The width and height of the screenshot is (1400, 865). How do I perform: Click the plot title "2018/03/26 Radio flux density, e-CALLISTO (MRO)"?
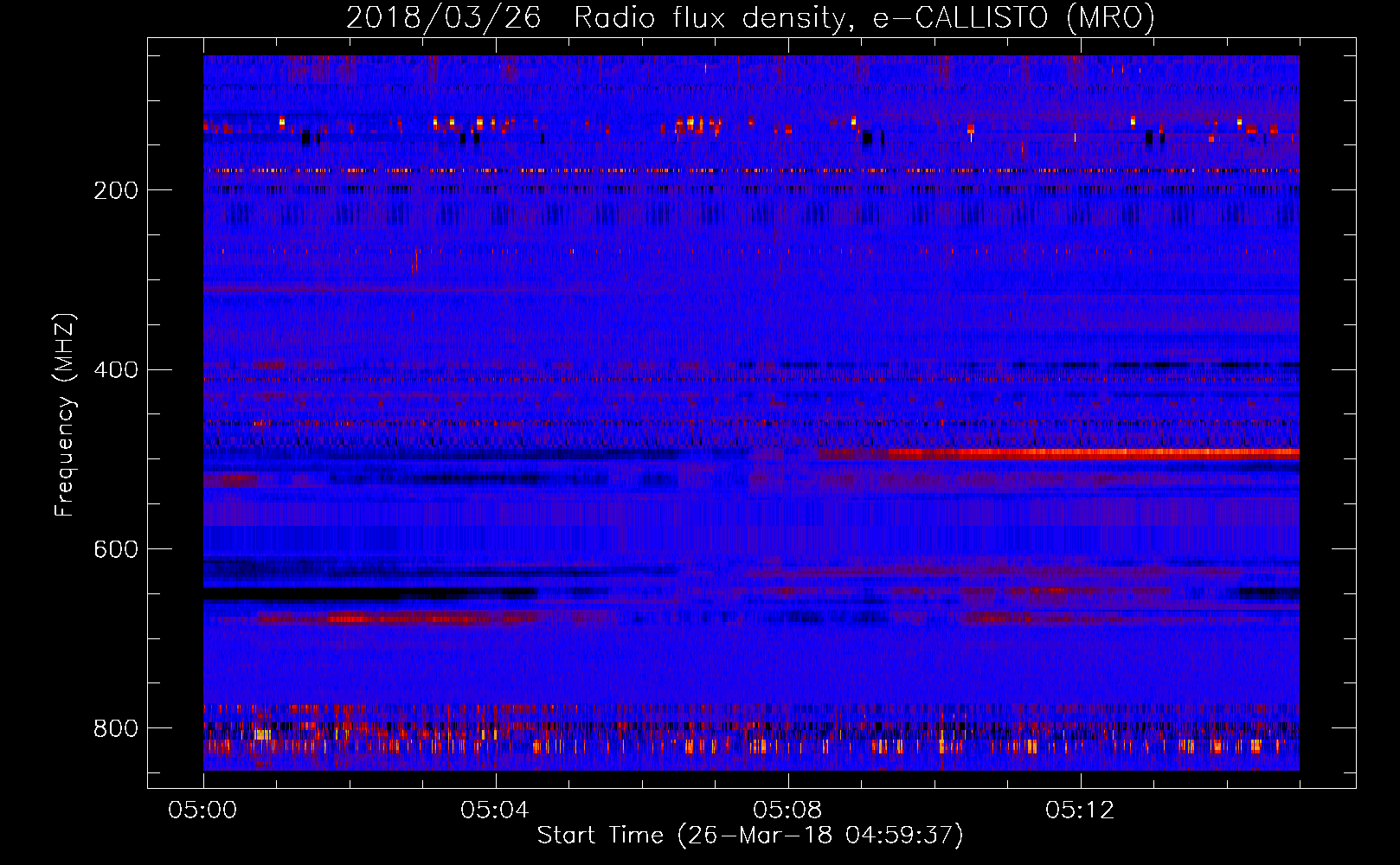[x=750, y=17]
